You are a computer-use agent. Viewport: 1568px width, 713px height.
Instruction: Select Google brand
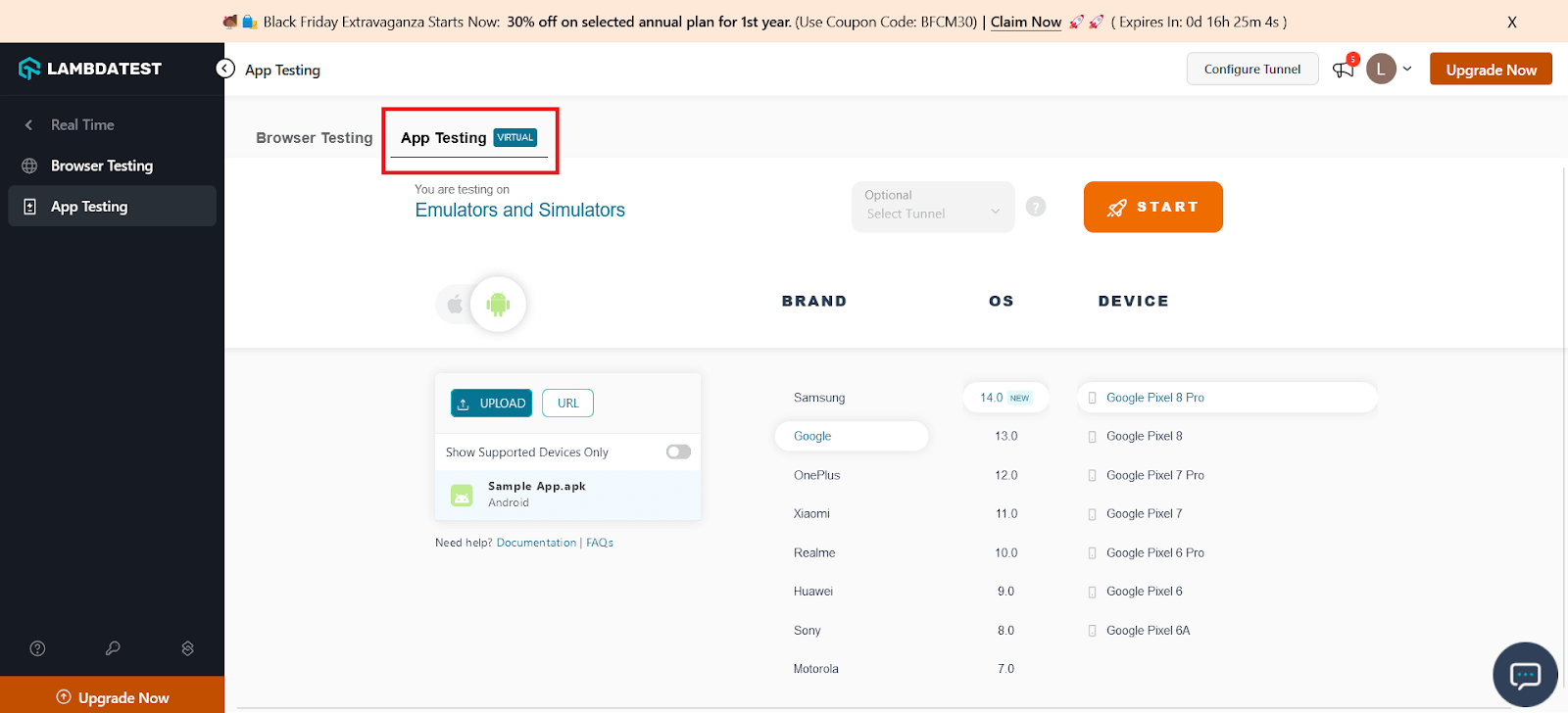click(x=852, y=436)
